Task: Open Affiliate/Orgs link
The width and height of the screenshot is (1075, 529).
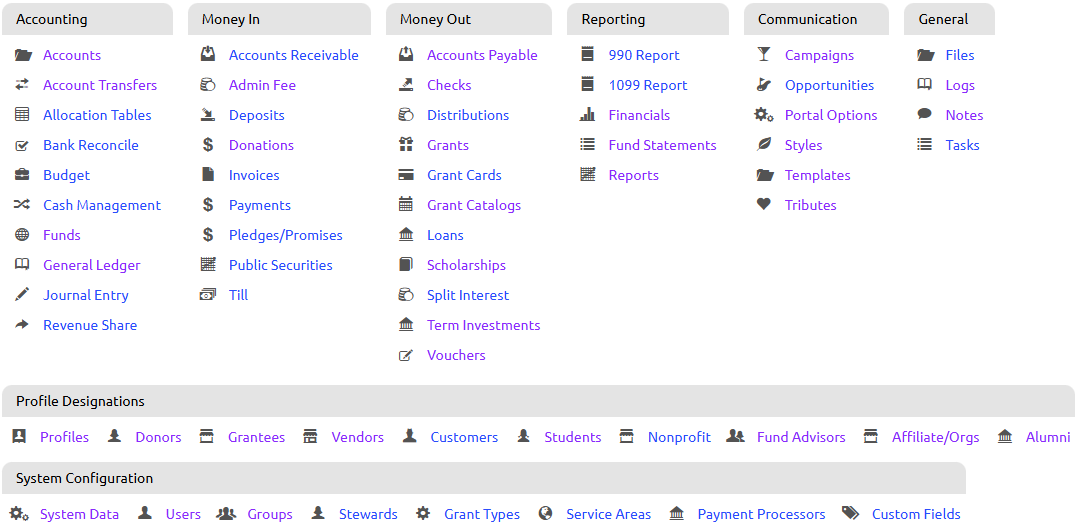Action: point(936,437)
